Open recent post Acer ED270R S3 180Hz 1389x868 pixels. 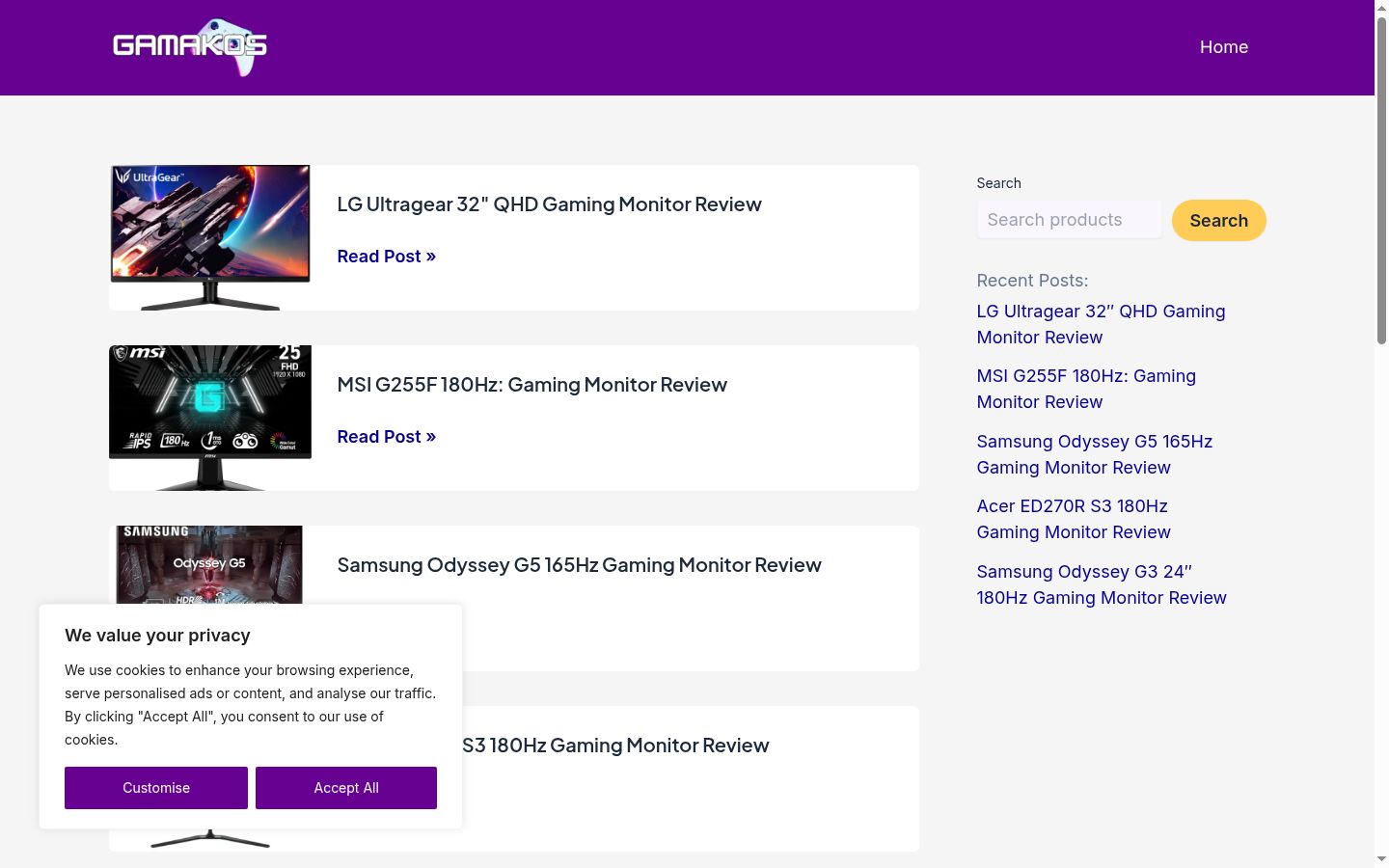[1074, 519]
